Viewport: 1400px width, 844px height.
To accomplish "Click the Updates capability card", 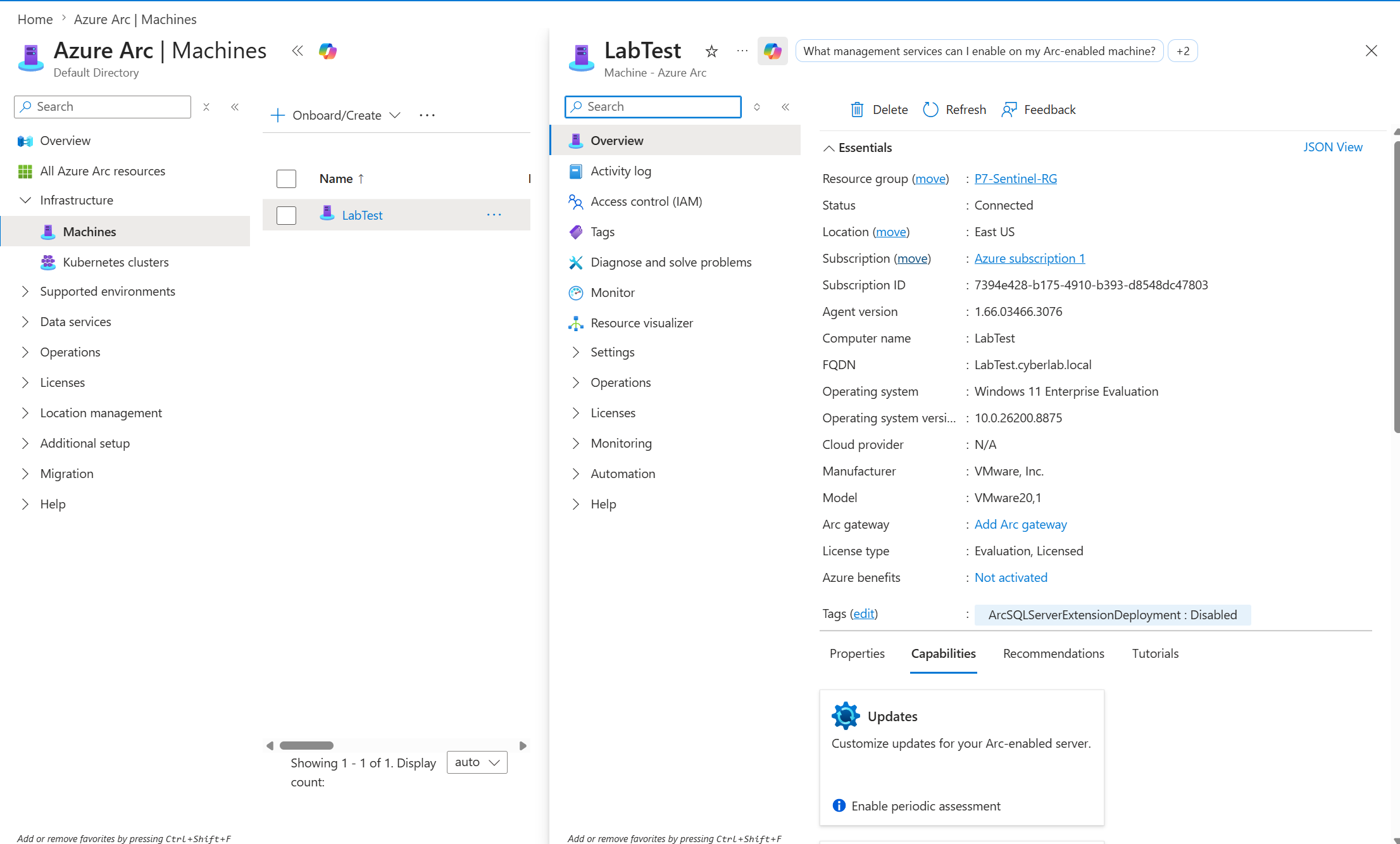I will tap(961, 757).
